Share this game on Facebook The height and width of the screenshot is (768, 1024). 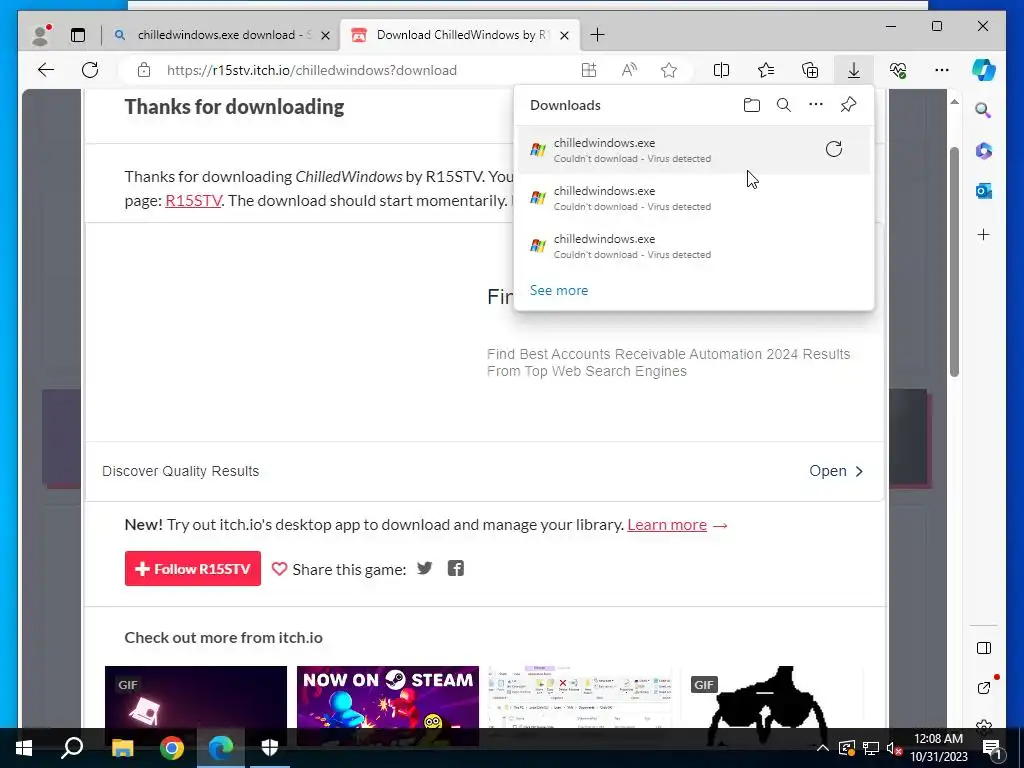(456, 568)
